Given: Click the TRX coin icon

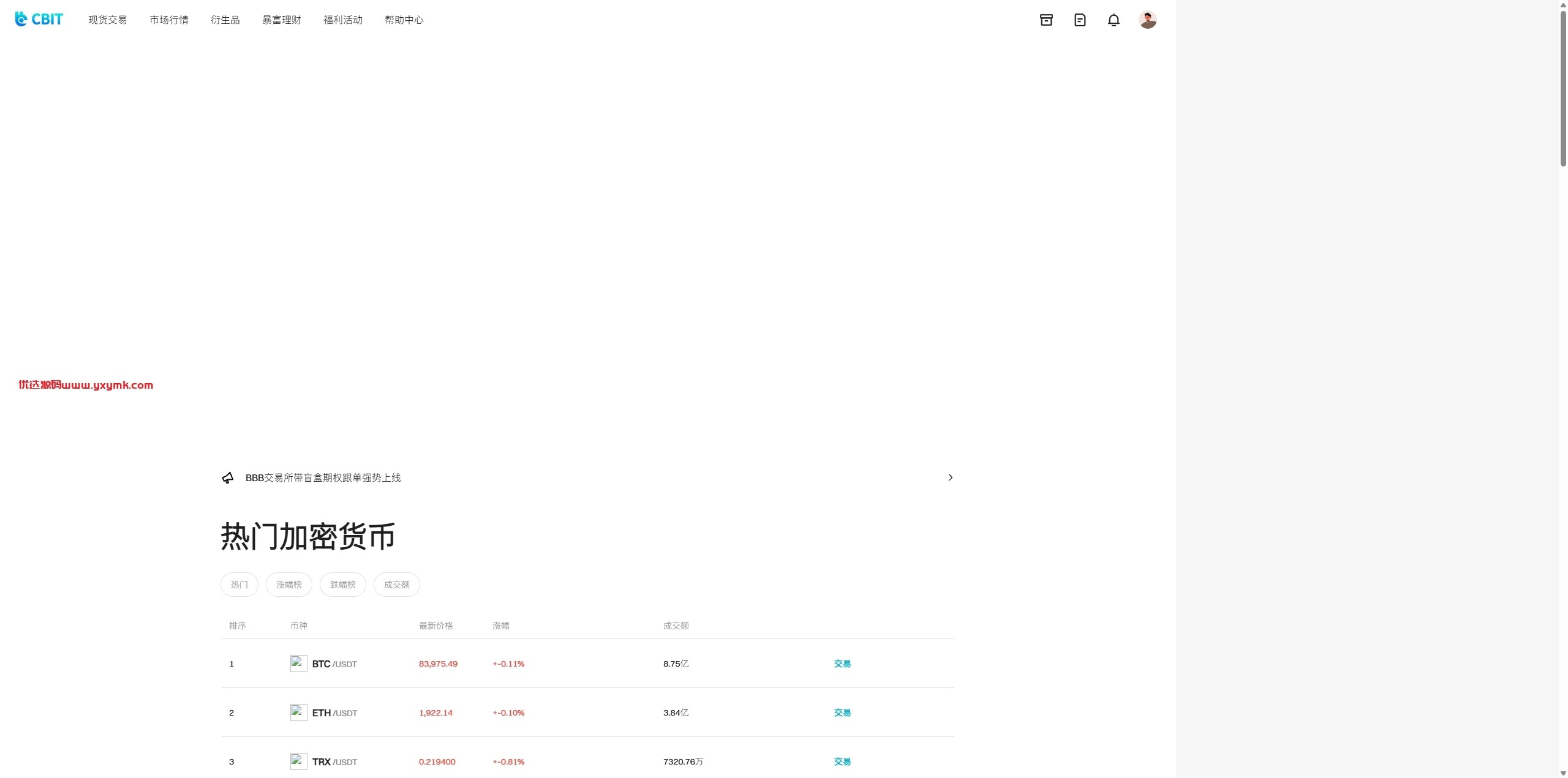Looking at the screenshot, I should click(x=299, y=761).
